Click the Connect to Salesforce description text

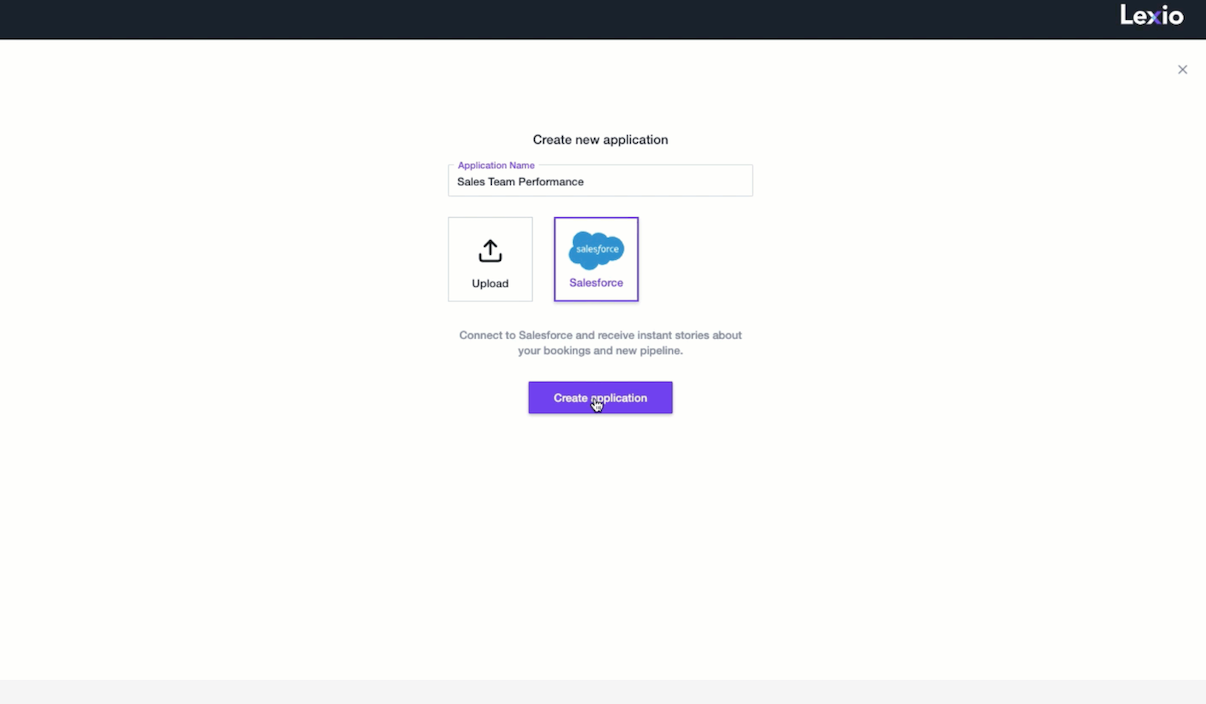pos(600,343)
